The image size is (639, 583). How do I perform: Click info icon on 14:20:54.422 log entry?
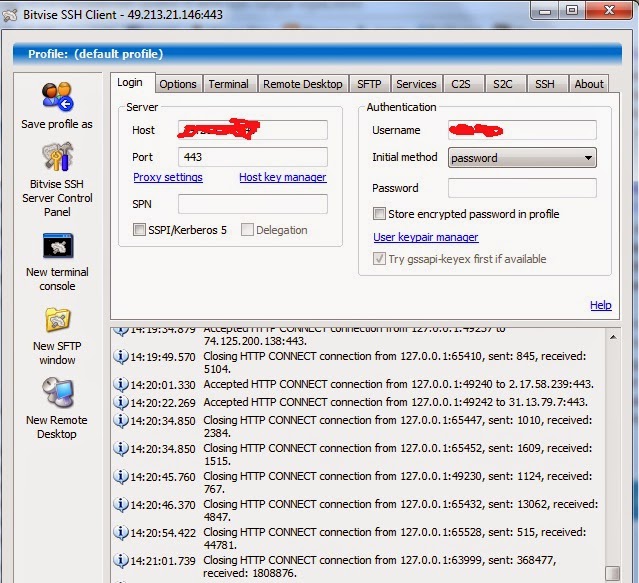click(x=121, y=532)
